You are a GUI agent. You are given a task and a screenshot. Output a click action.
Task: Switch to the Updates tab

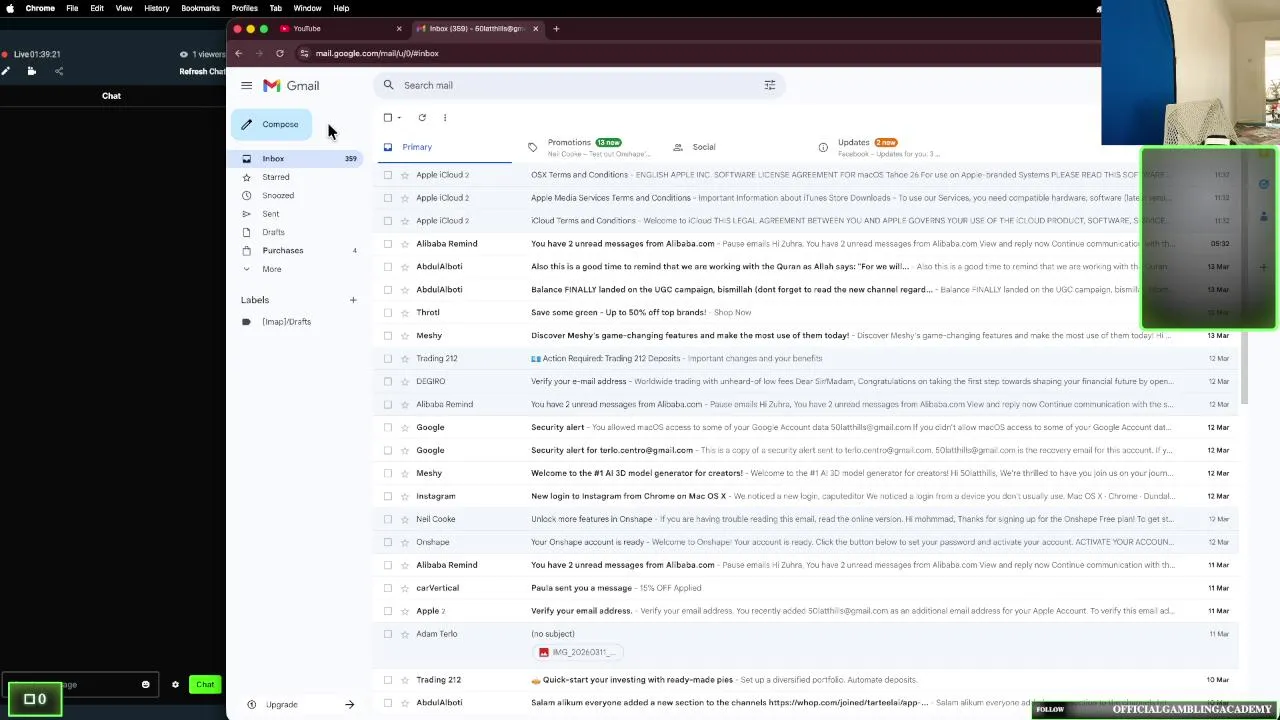pos(880,147)
